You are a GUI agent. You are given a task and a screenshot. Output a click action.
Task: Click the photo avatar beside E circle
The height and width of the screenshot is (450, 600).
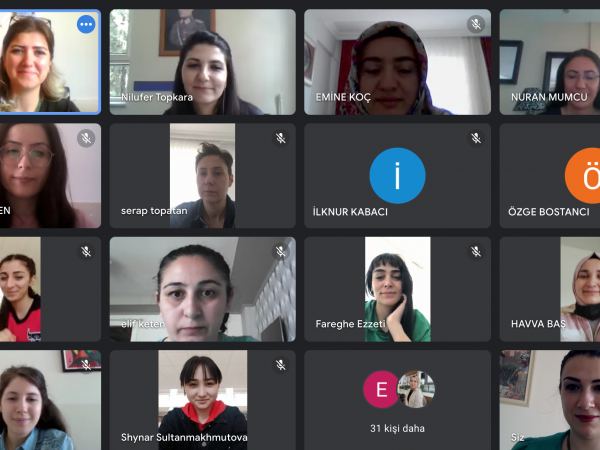coord(416,389)
